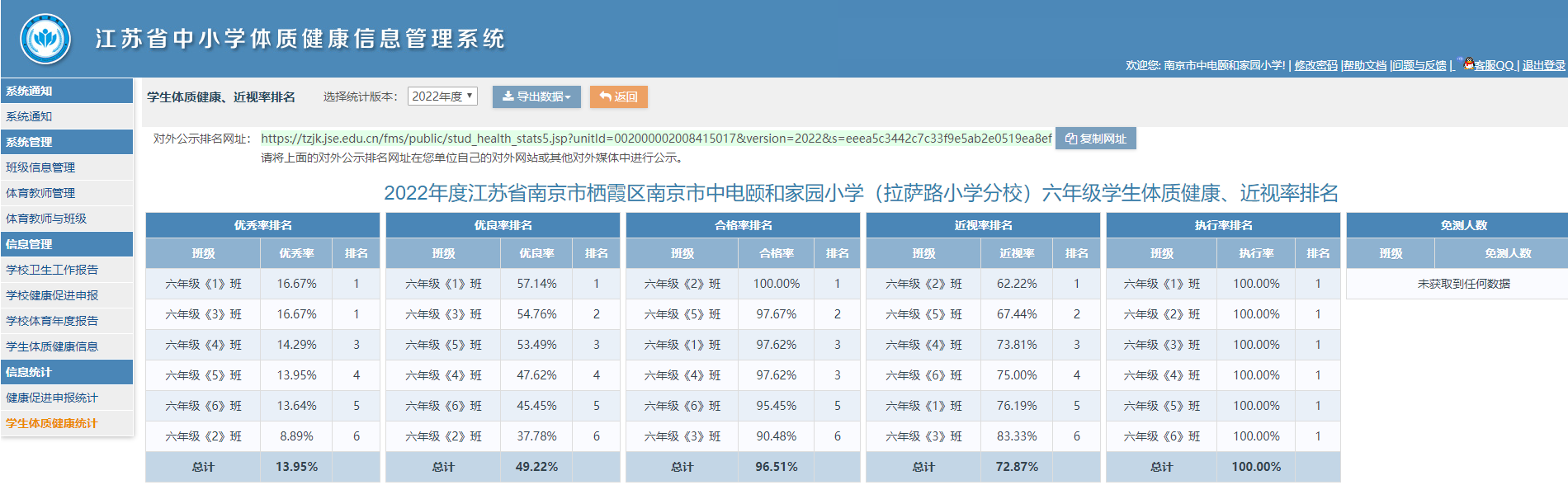Click the 优秀率 column header
The height and width of the screenshot is (485, 1568).
click(296, 253)
